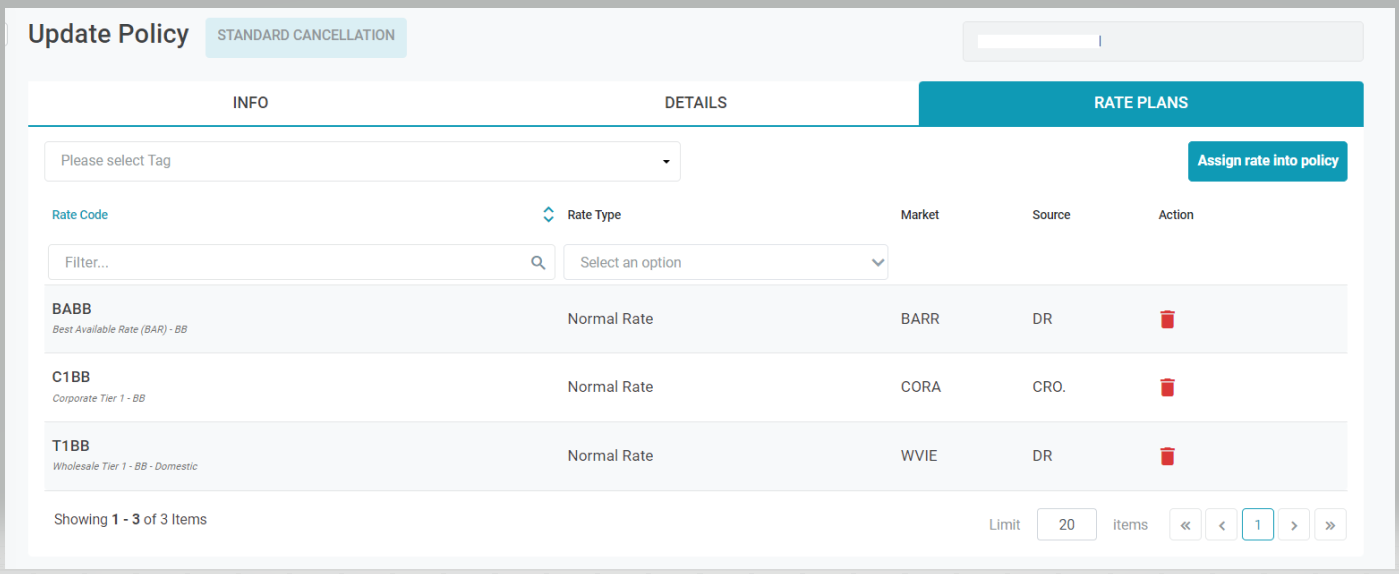This screenshot has width=1399, height=574.
Task: Open the DETAILS tab
Action: click(x=695, y=103)
